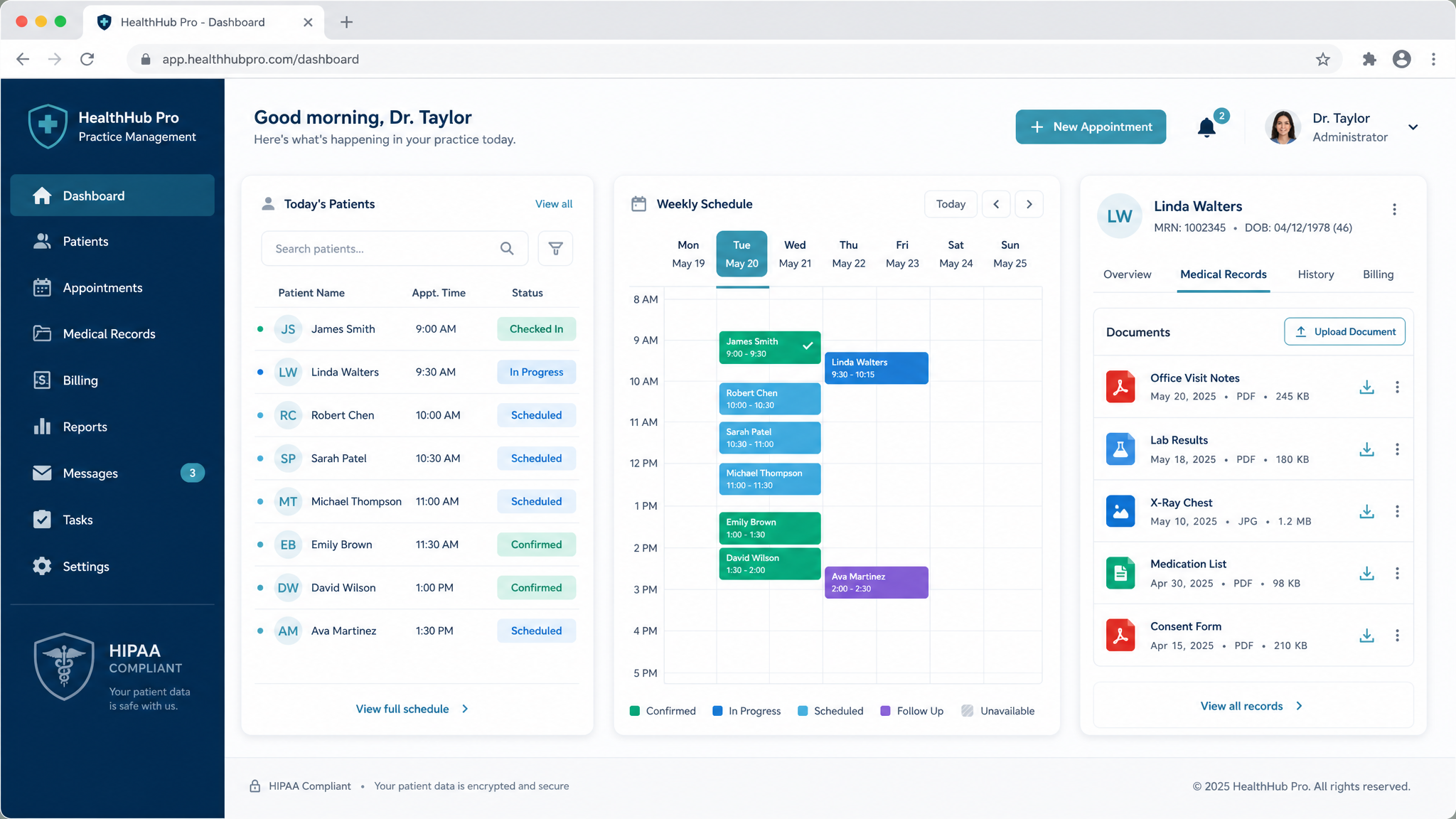This screenshot has width=1456, height=819.
Task: Open View all patients link
Action: [x=553, y=204]
